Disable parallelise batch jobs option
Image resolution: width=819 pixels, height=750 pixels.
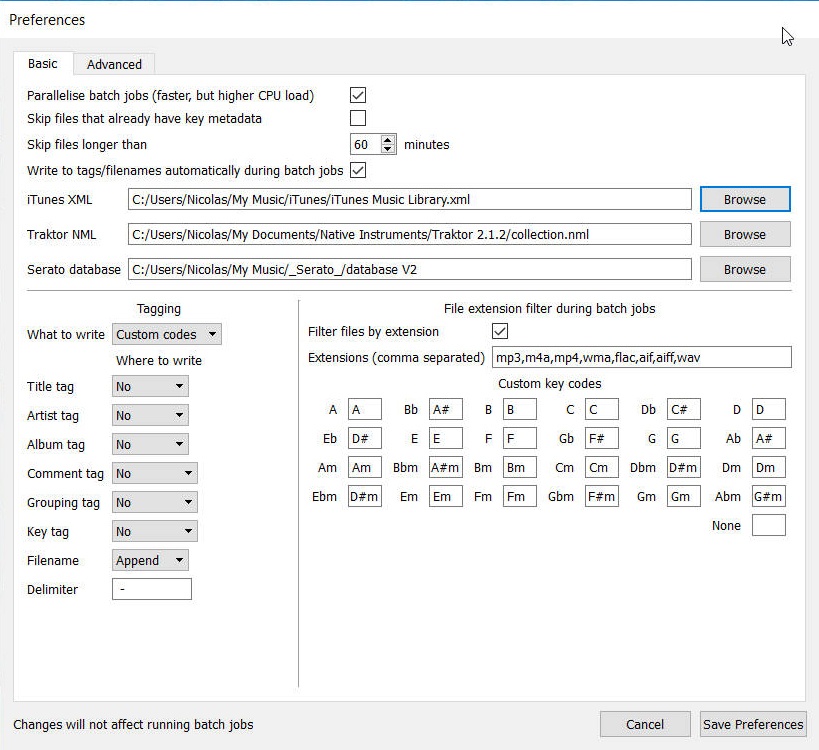tap(356, 94)
